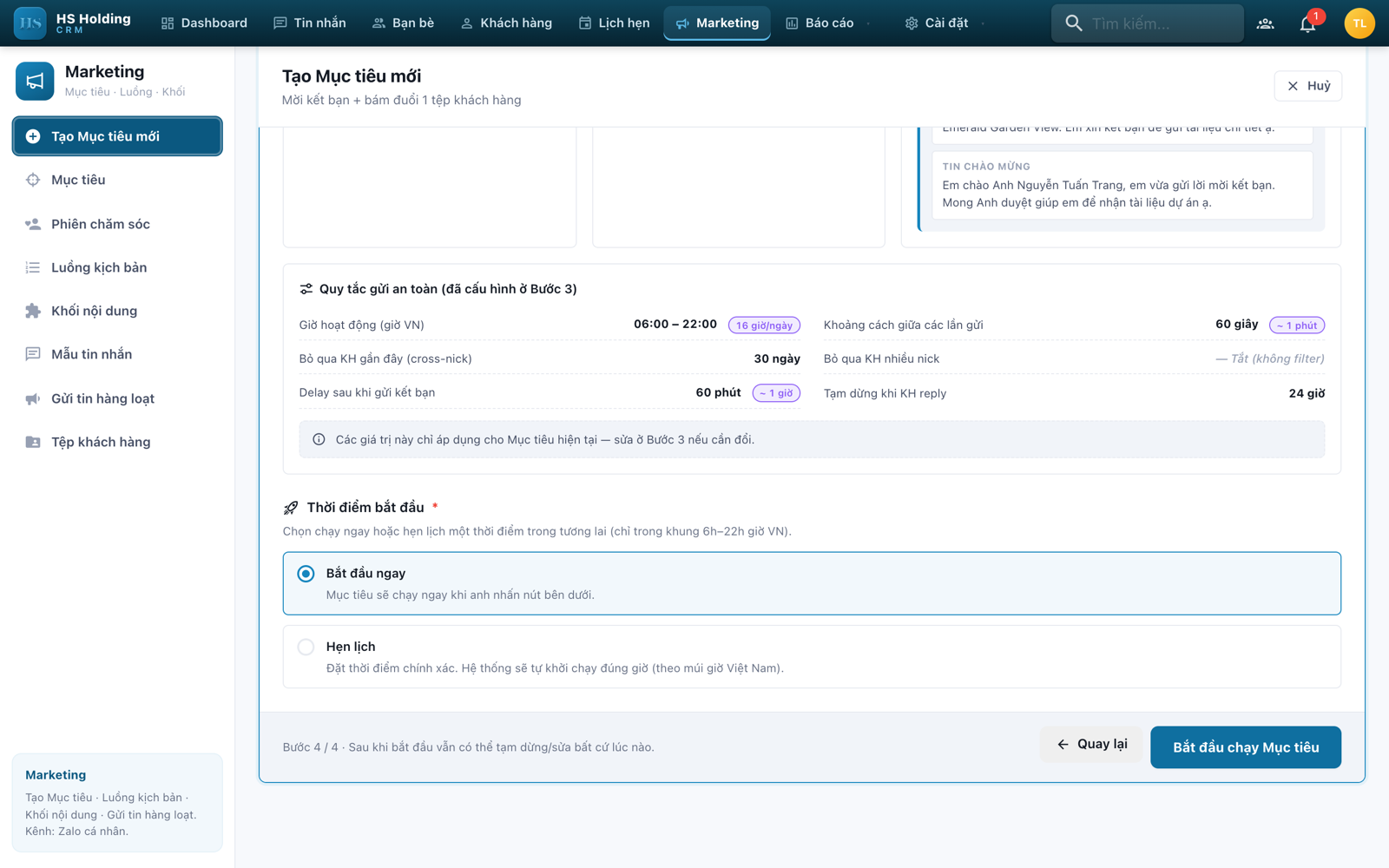Open the Tin nhắn tab
Viewport: 1389px width, 868px height.
coord(309,23)
